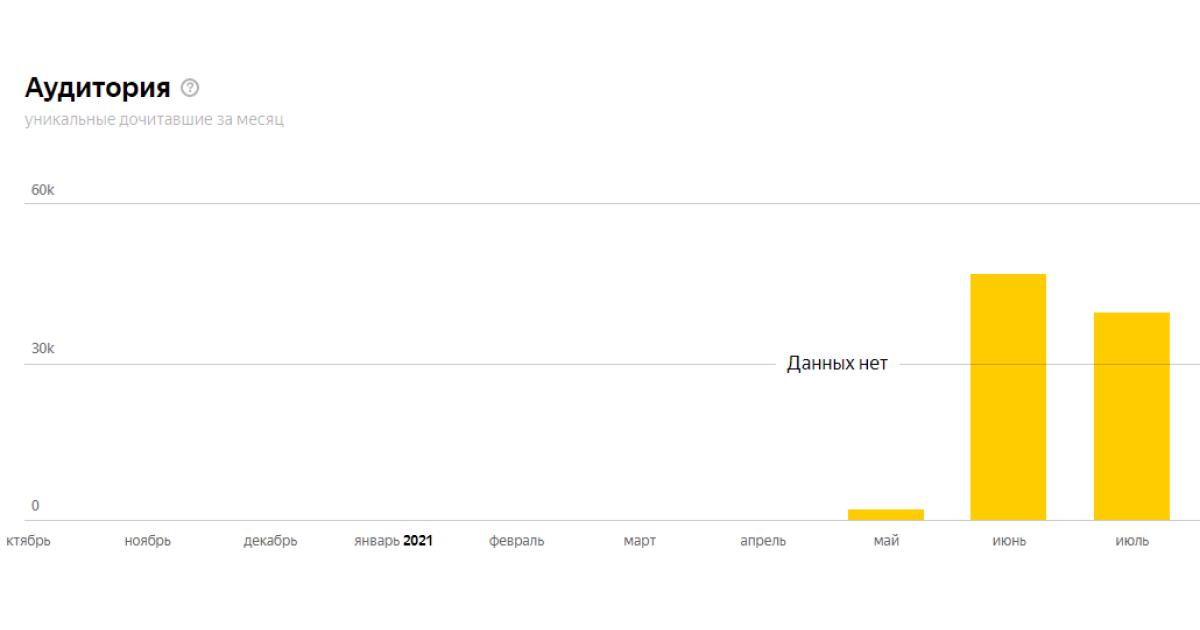This screenshot has height=630, width=1200.
Task: Click subtitle 'уникальные дочитавшие за месяц'
Action: click(x=155, y=120)
